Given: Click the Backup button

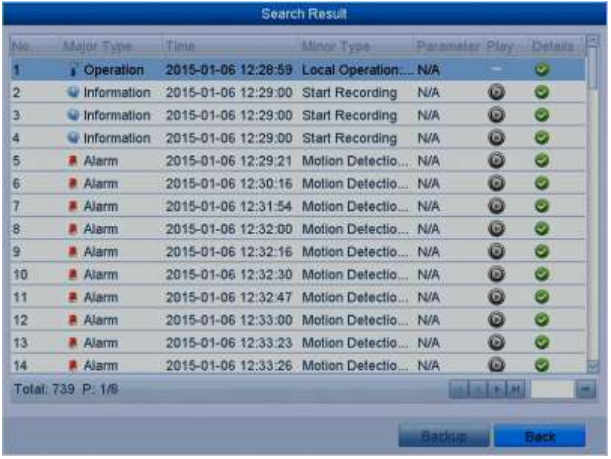Looking at the screenshot, I should (x=444, y=436).
